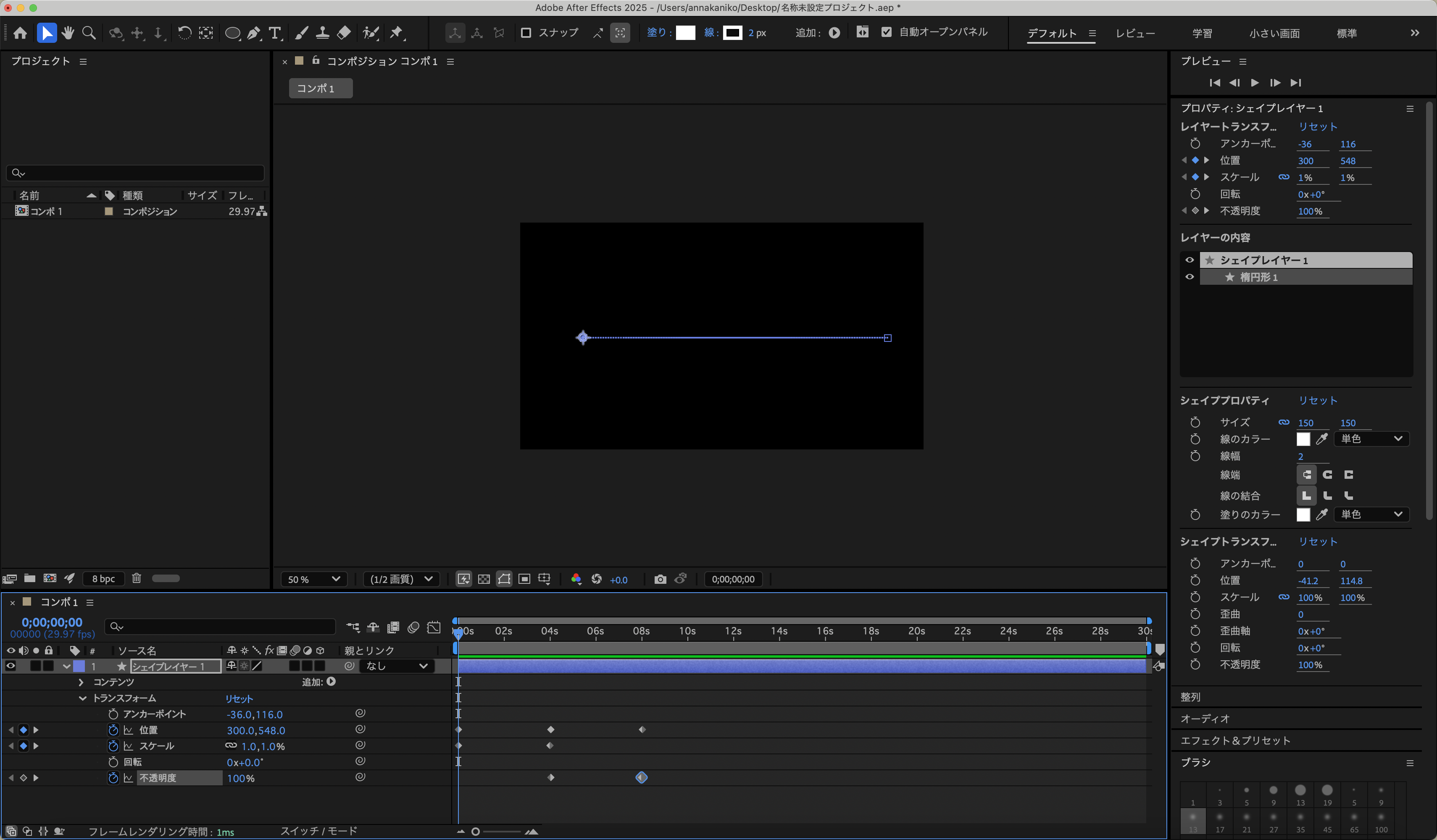
Task: Collapse シェイプレイヤー 1 layer twirl arrow
Action: click(x=67, y=666)
